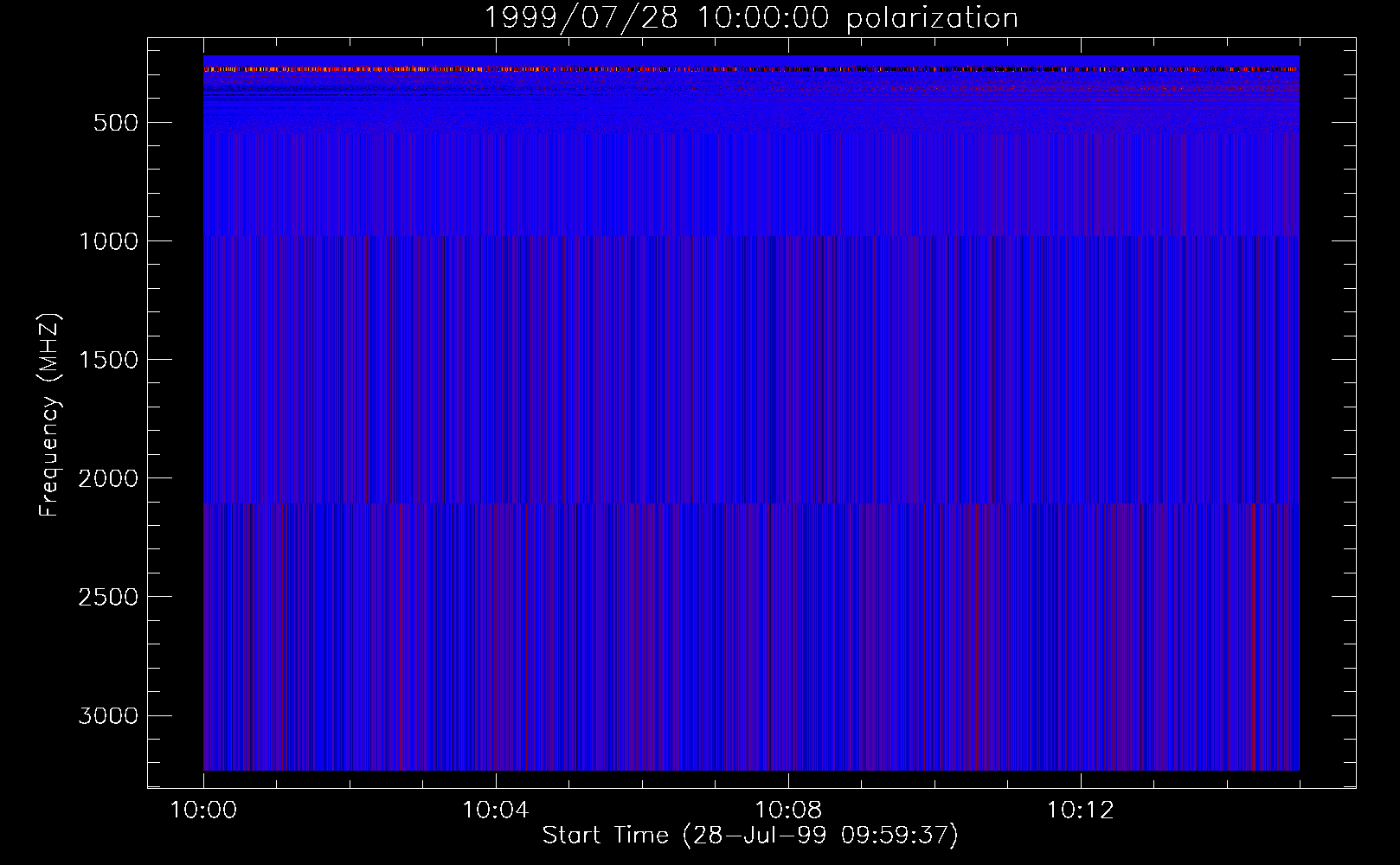Click the 10:04 time tick label
This screenshot has height=865, width=1400.
(495, 811)
